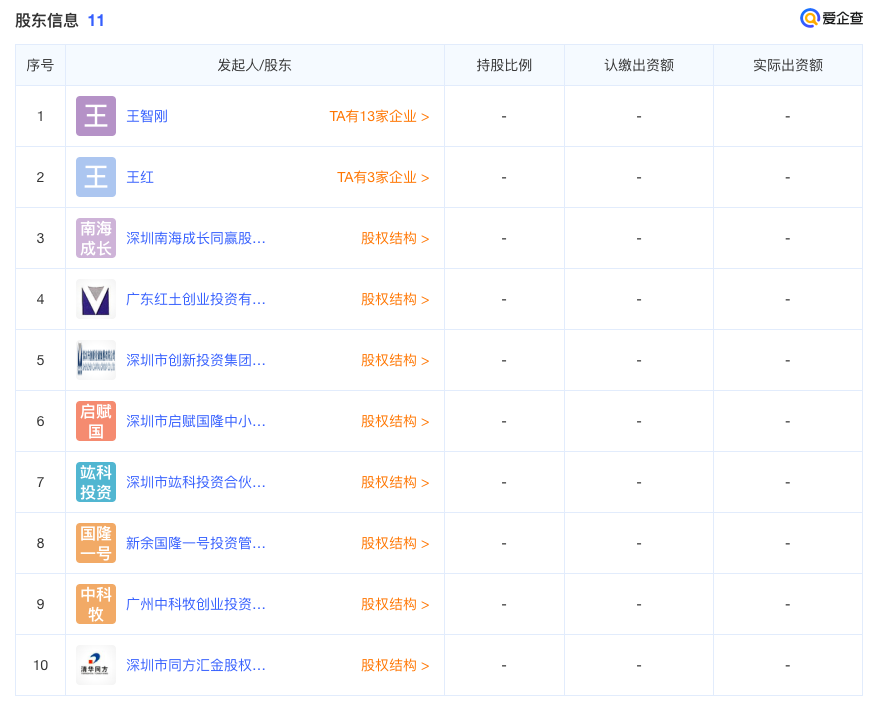Viewport: 875px width, 702px height.
Task: Click the 股东信息 section heading
Action: coord(45,20)
